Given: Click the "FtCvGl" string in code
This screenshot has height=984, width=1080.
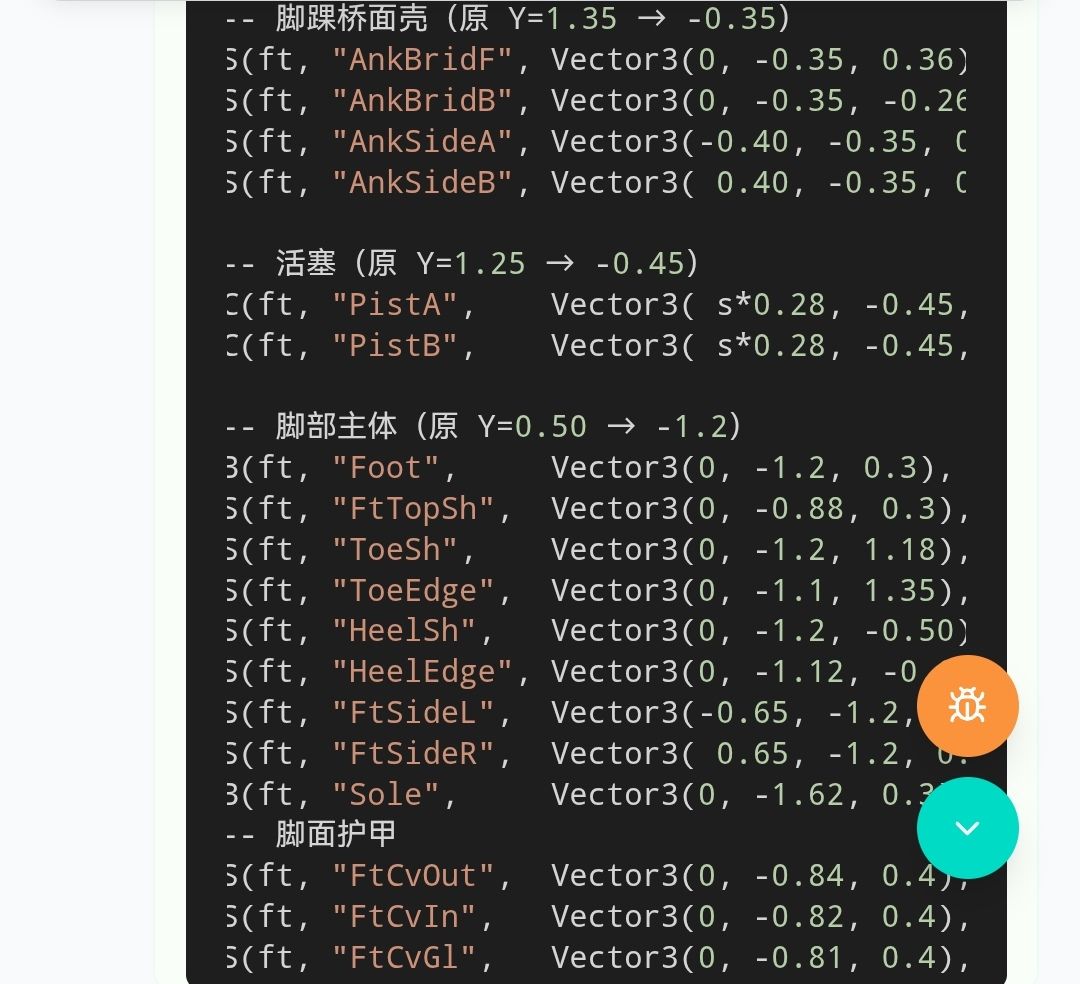Looking at the screenshot, I should 404,958.
